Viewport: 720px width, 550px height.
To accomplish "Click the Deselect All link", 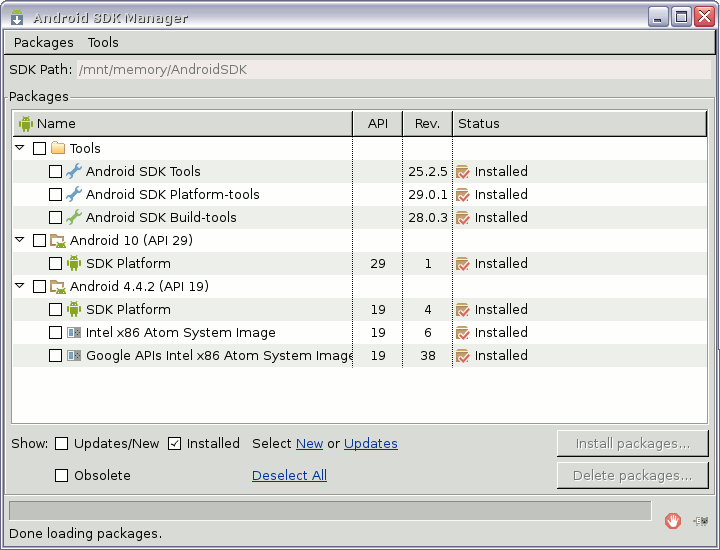I will click(x=289, y=475).
